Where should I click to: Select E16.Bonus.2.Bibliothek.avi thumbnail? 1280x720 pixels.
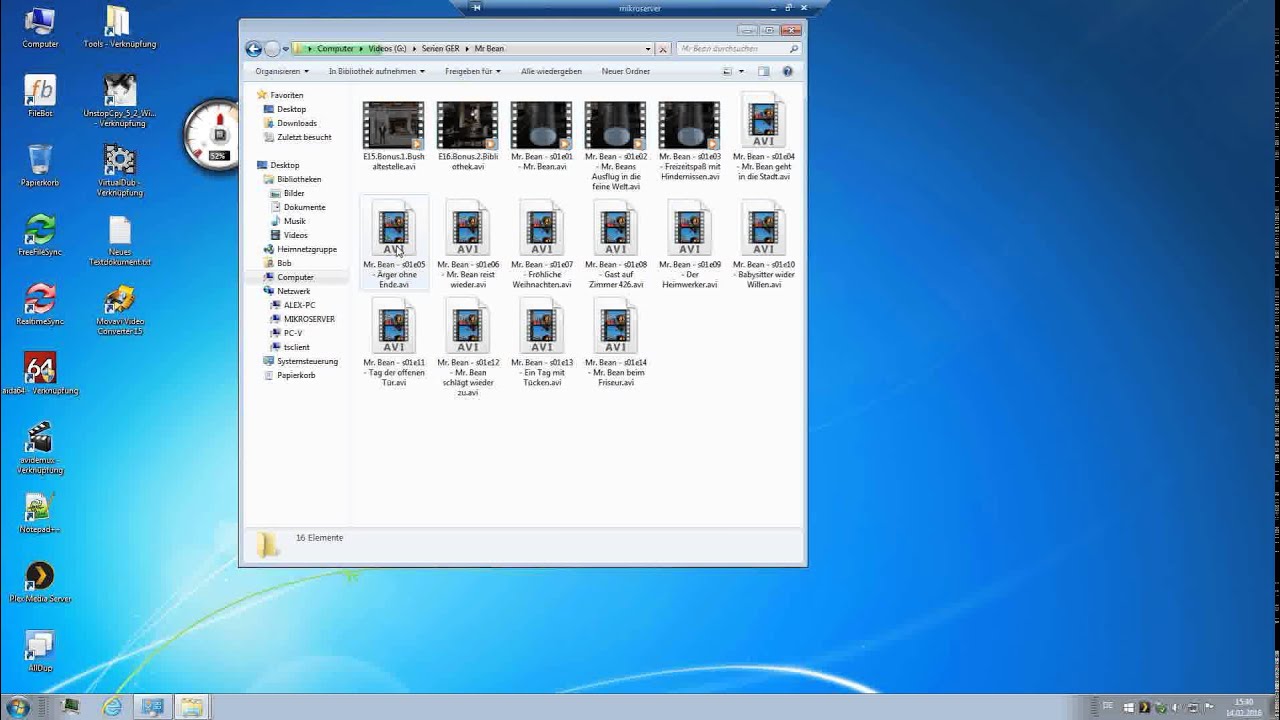[468, 135]
